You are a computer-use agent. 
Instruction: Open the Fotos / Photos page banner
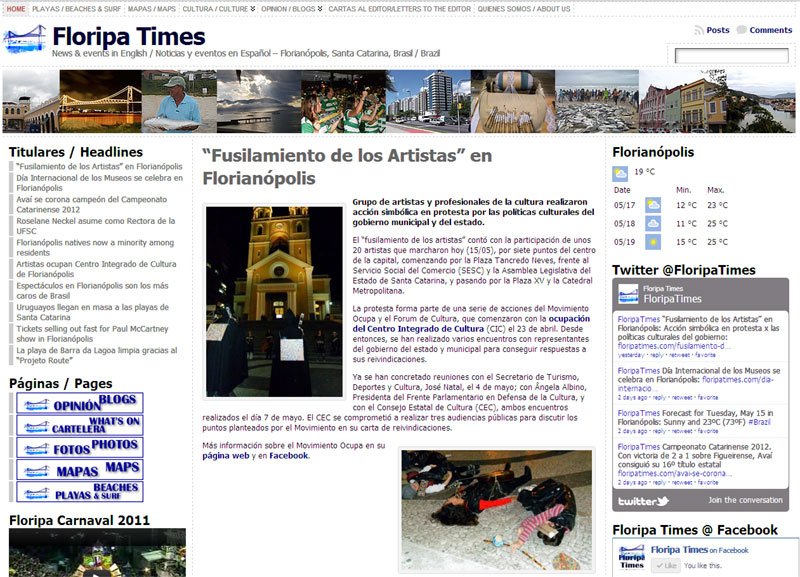(80, 447)
